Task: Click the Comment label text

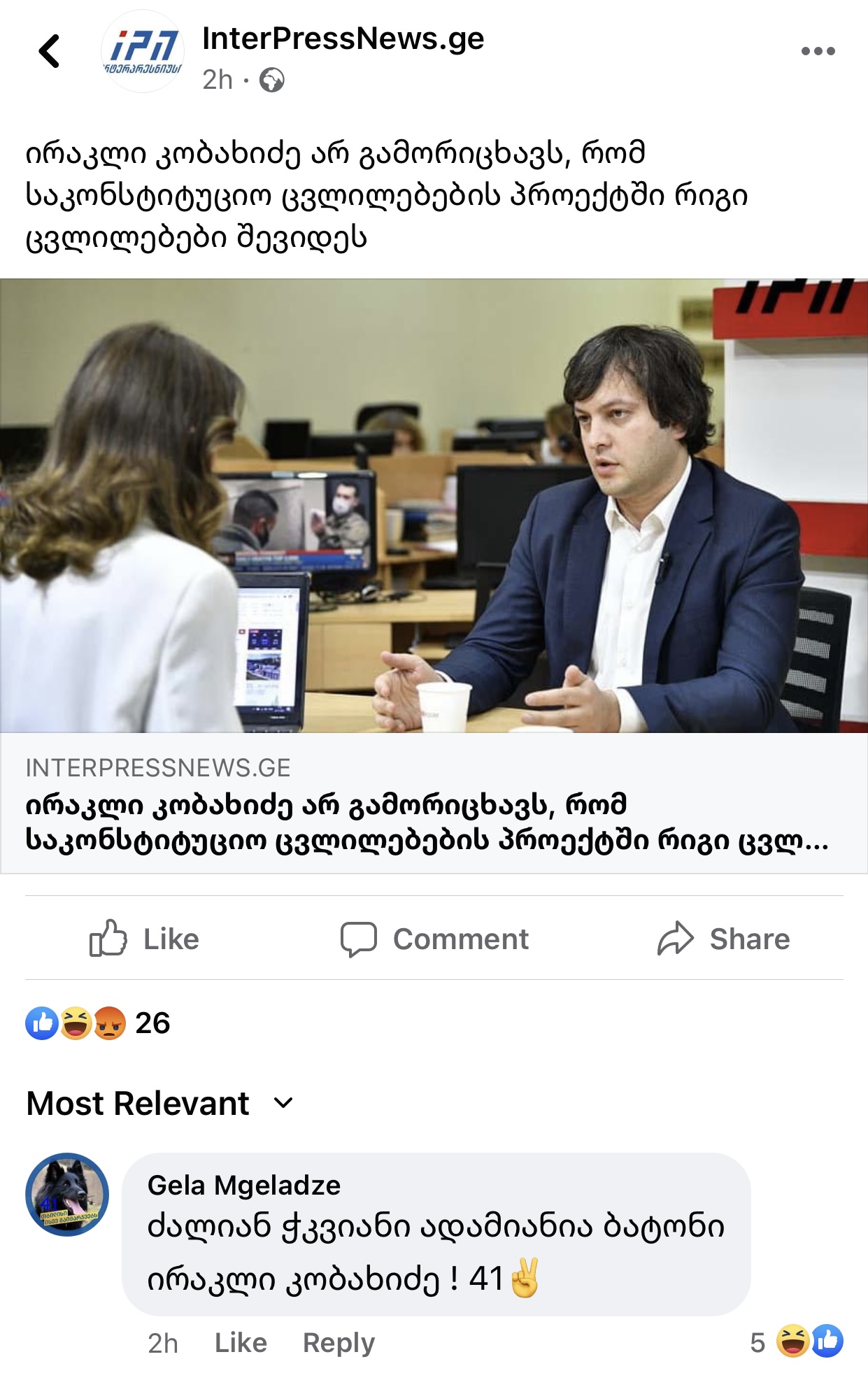Action: click(x=460, y=939)
